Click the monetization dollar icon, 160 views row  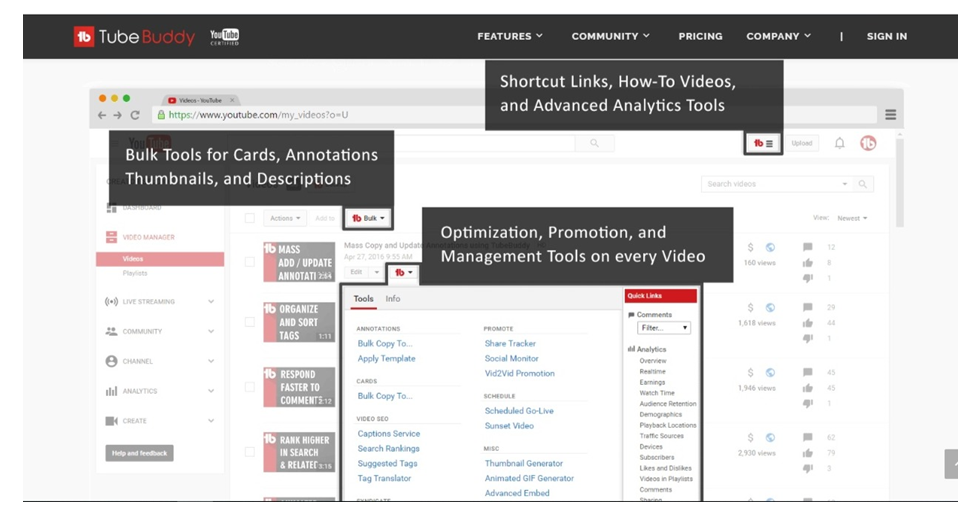tap(750, 247)
